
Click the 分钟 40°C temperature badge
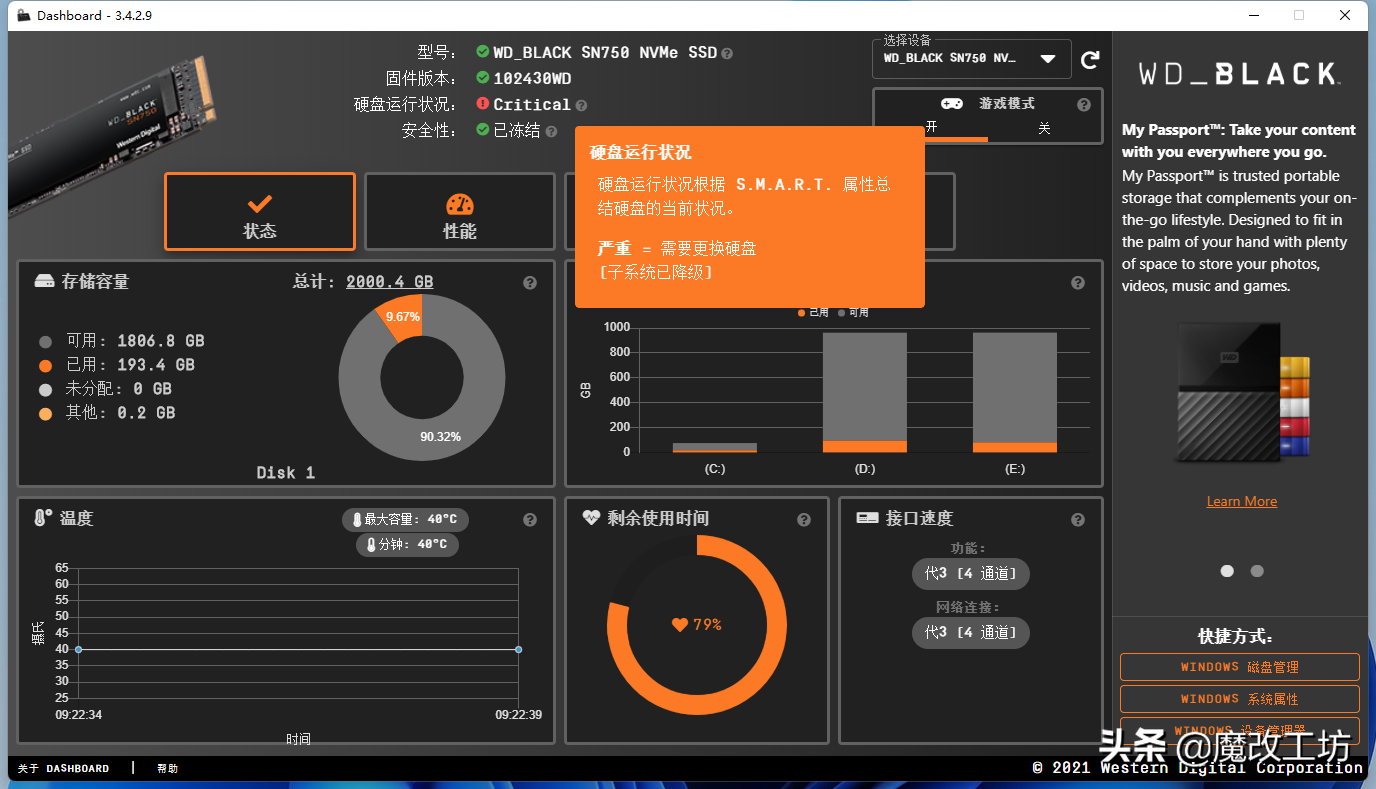click(408, 545)
